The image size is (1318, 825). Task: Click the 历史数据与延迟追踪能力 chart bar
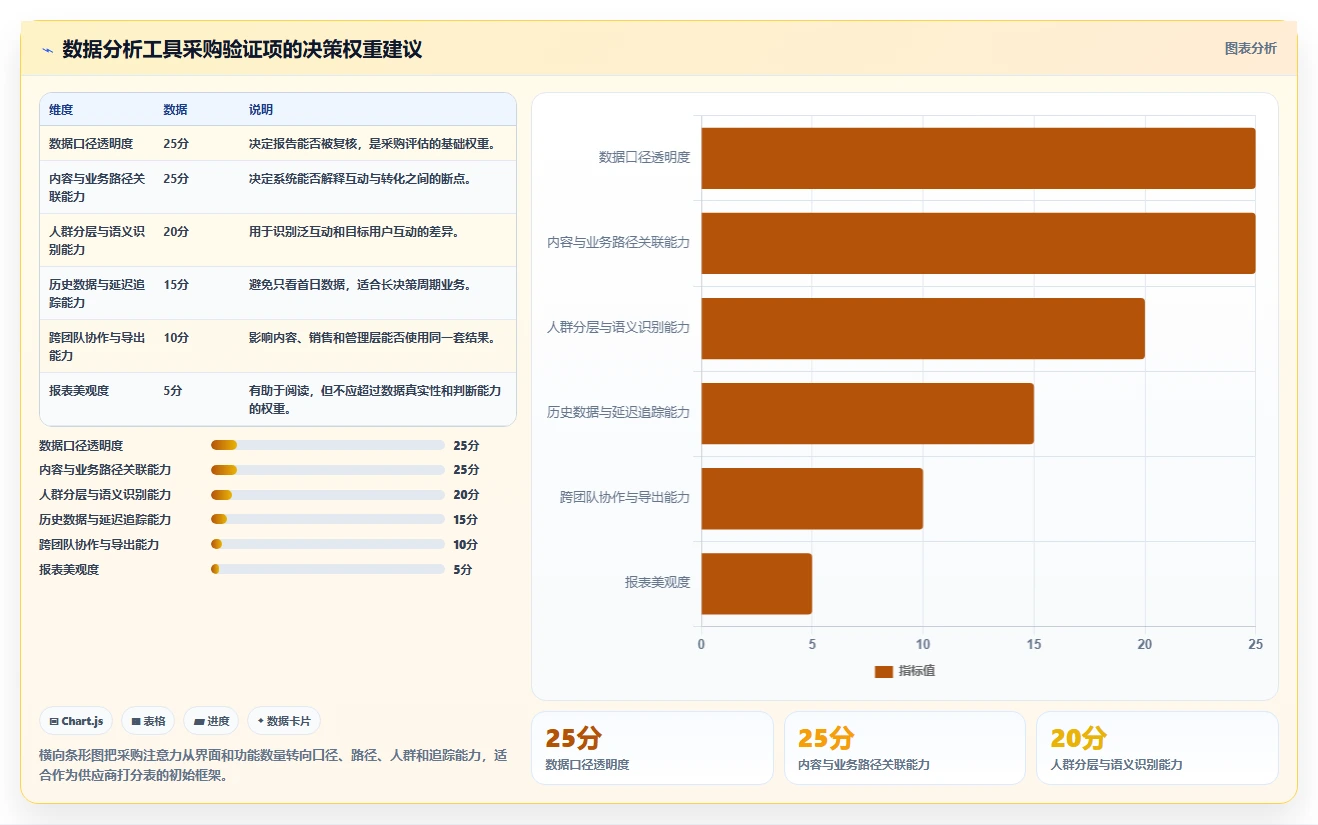point(867,413)
